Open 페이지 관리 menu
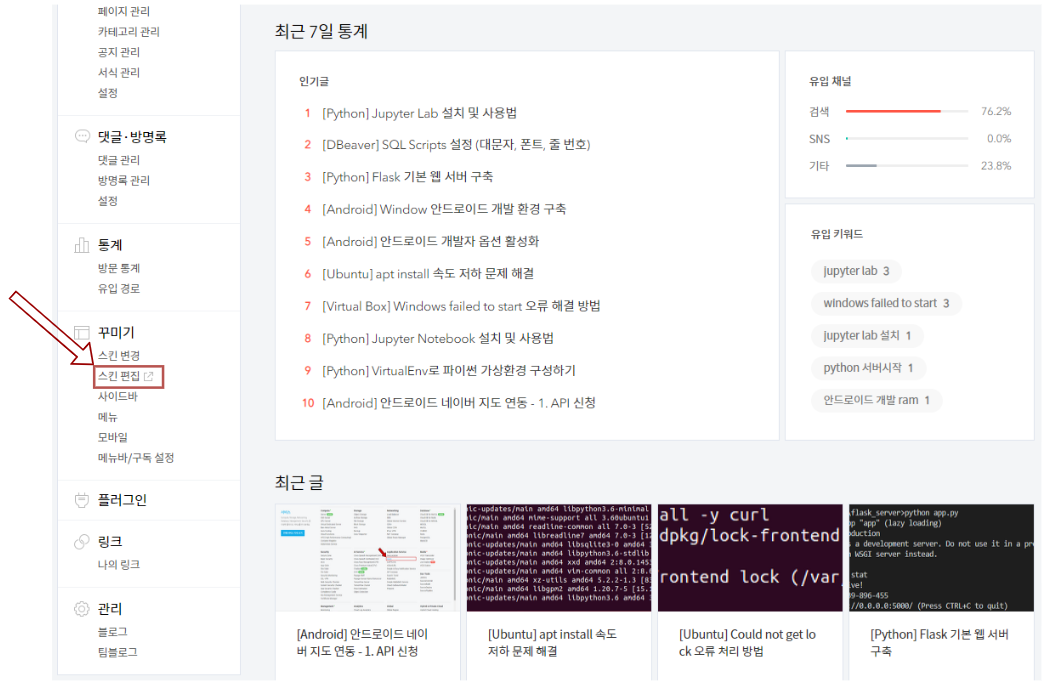Screen dimensions: 1047x690 (124, 11)
